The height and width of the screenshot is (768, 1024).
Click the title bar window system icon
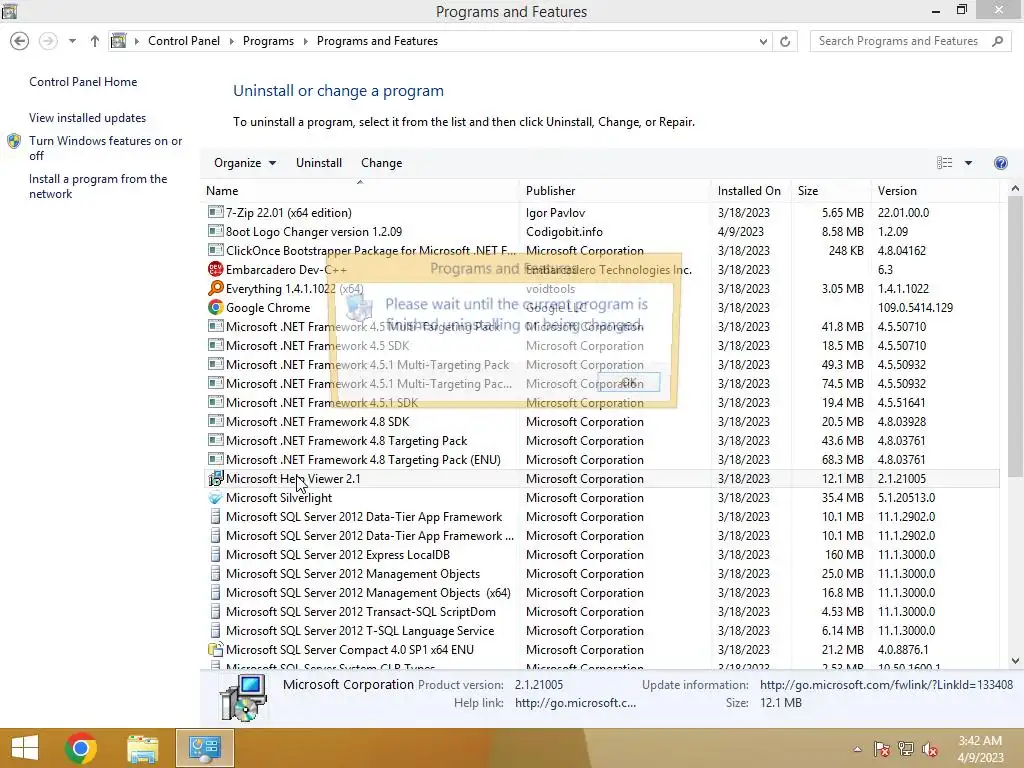(x=10, y=11)
